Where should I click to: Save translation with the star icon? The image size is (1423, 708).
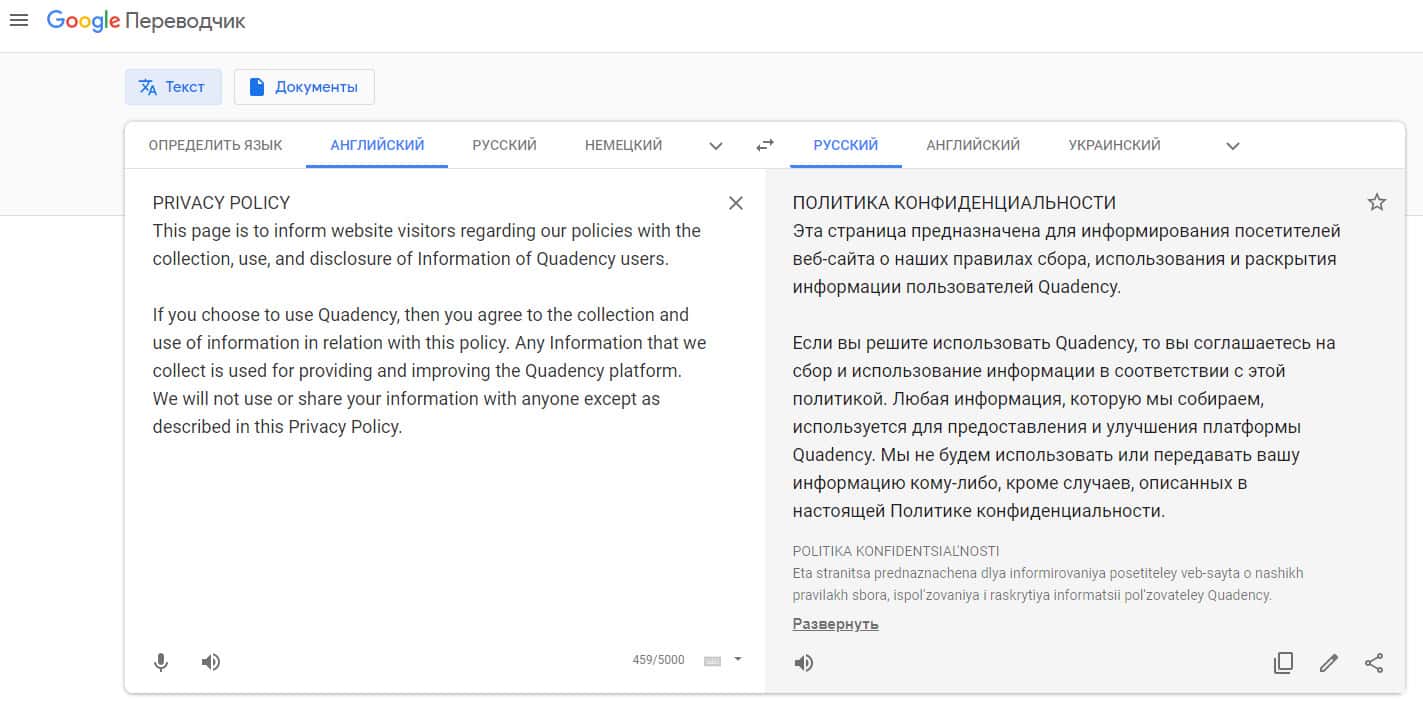[x=1377, y=203]
